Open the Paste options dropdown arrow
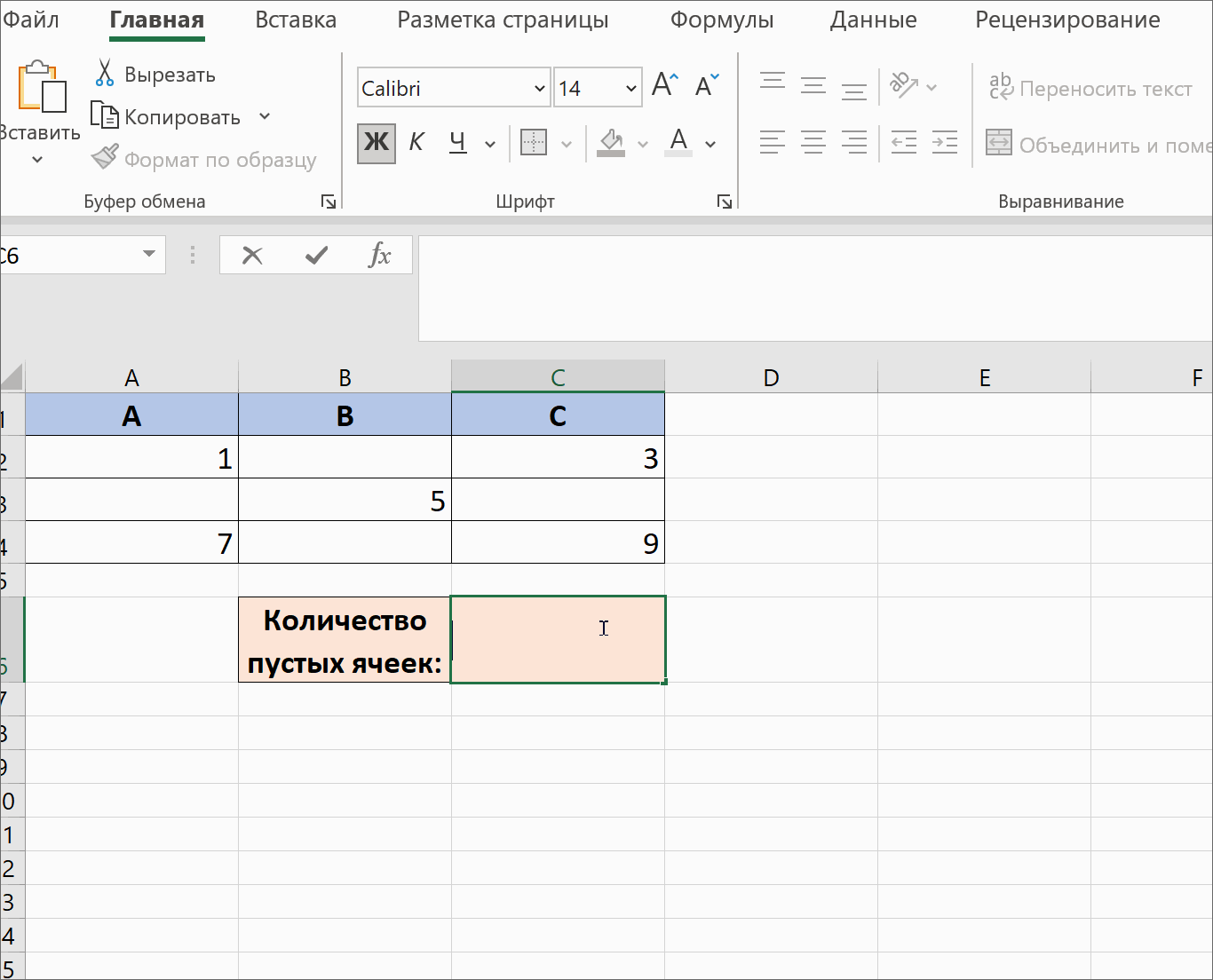The width and height of the screenshot is (1213, 980). (37, 160)
